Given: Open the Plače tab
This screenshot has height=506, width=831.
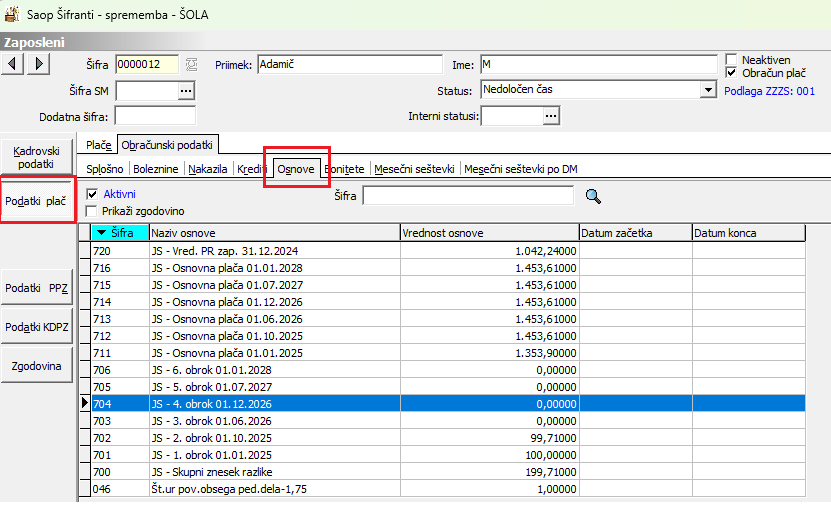Looking at the screenshot, I should (x=98, y=145).
